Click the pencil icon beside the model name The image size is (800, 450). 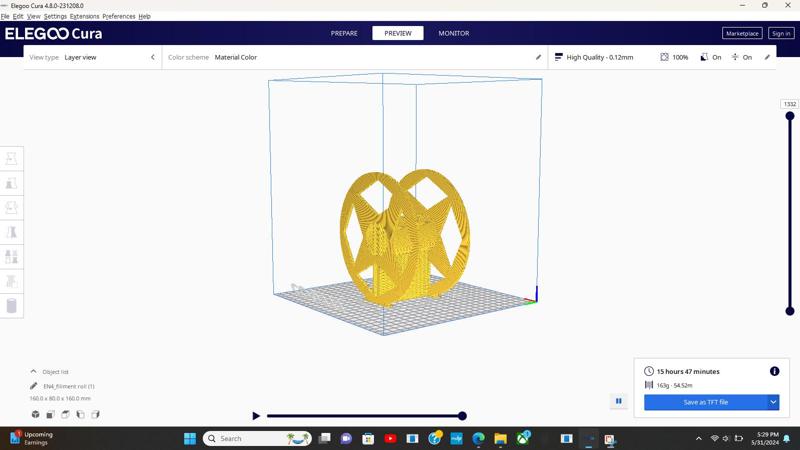point(34,386)
